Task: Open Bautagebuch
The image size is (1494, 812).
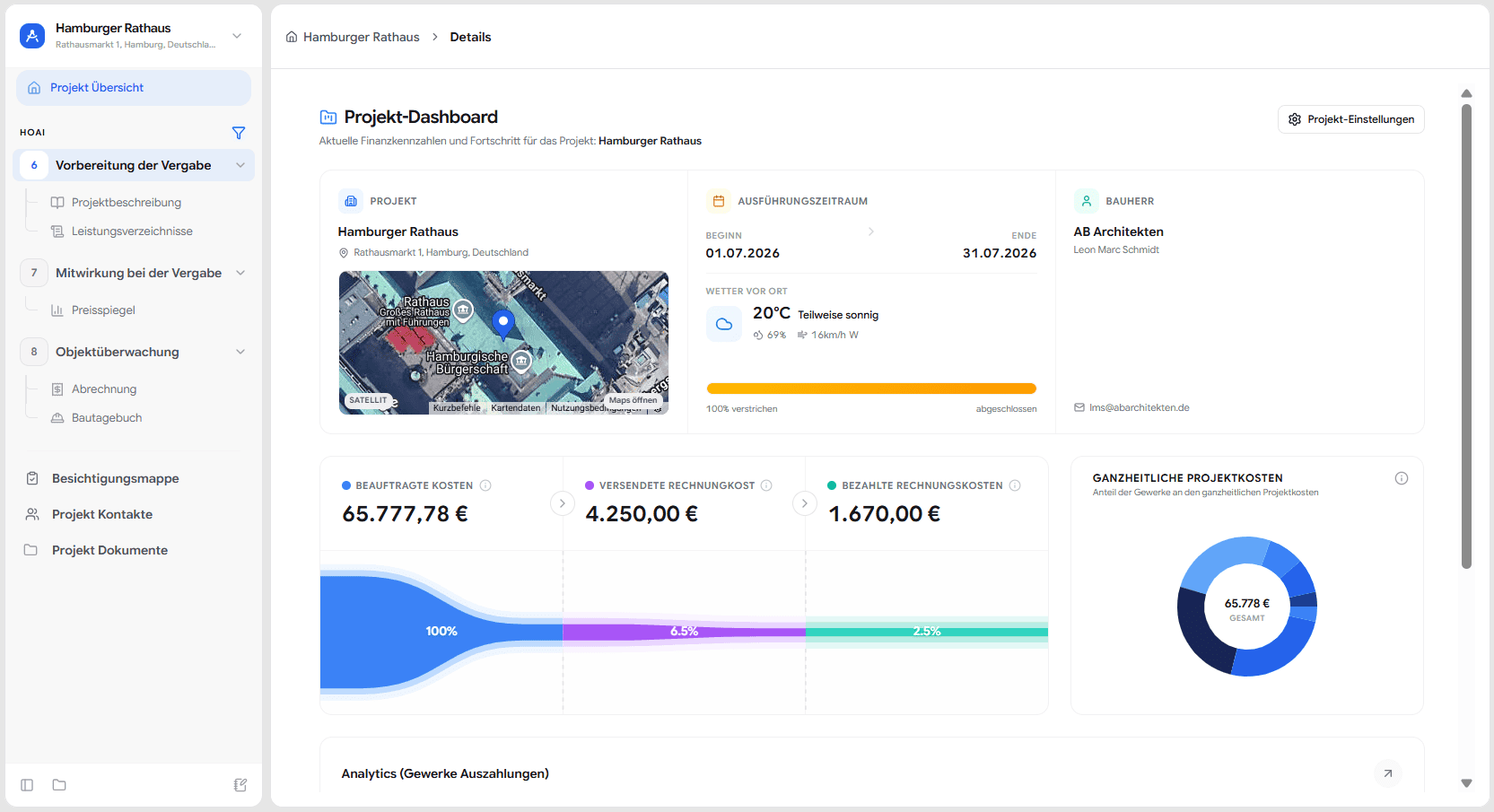Action: (107, 418)
